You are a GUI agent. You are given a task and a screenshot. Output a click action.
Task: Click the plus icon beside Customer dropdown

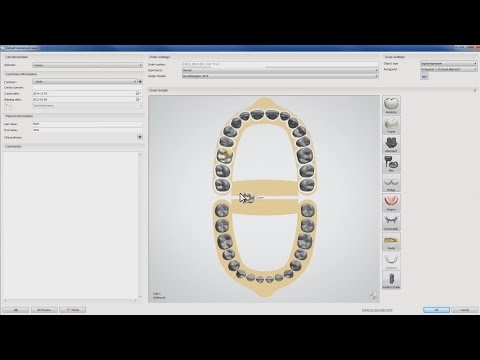click(140, 81)
